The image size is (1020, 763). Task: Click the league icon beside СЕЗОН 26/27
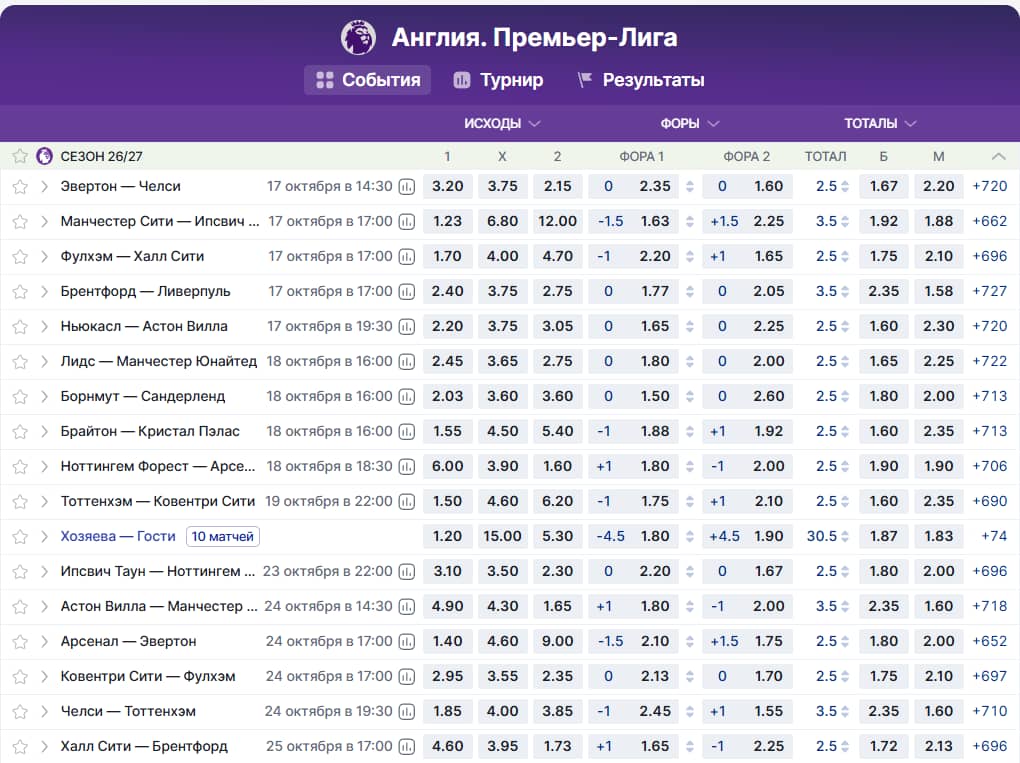pos(44,156)
